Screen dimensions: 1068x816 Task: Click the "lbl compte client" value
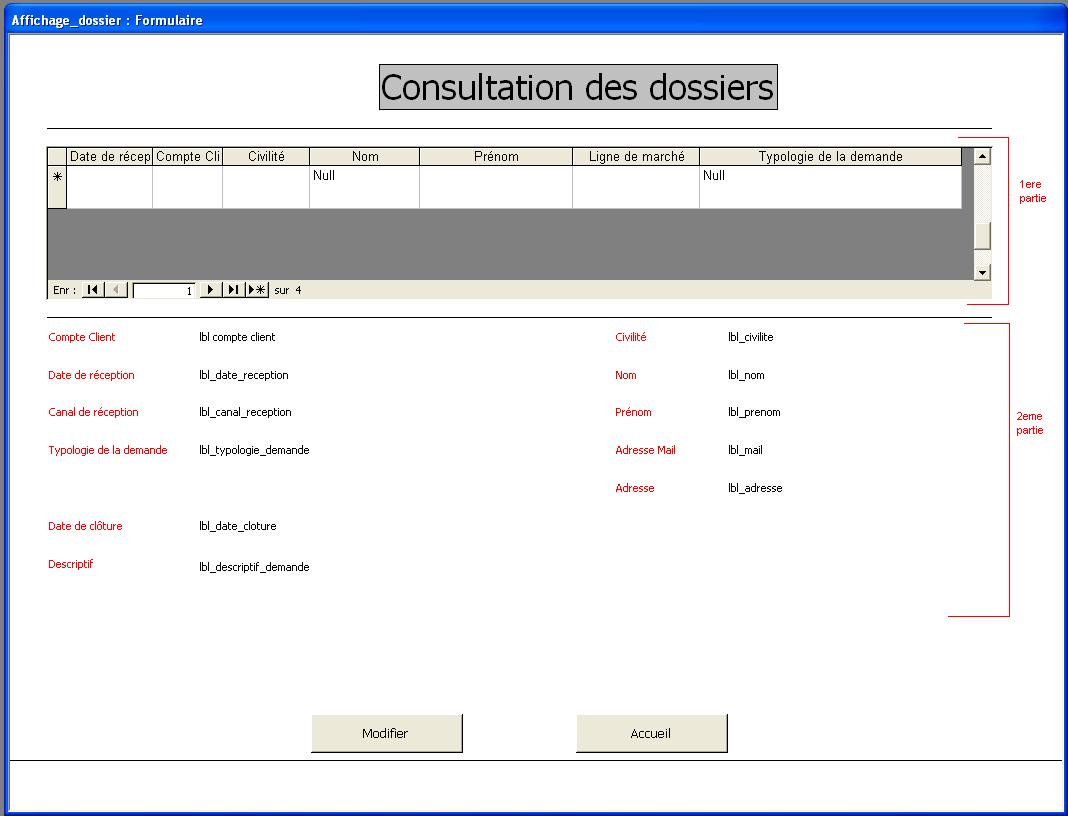pos(237,337)
